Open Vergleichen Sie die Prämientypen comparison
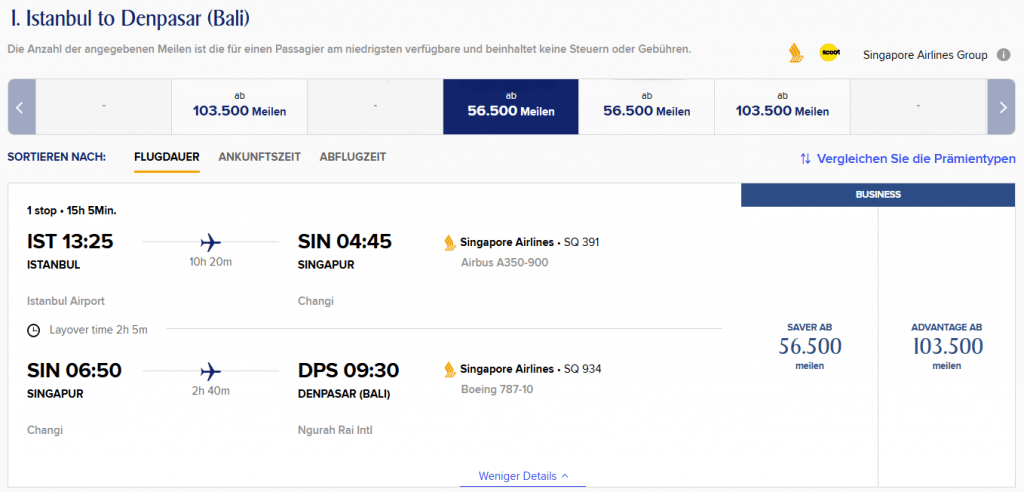This screenshot has width=1024, height=492. 907,158
